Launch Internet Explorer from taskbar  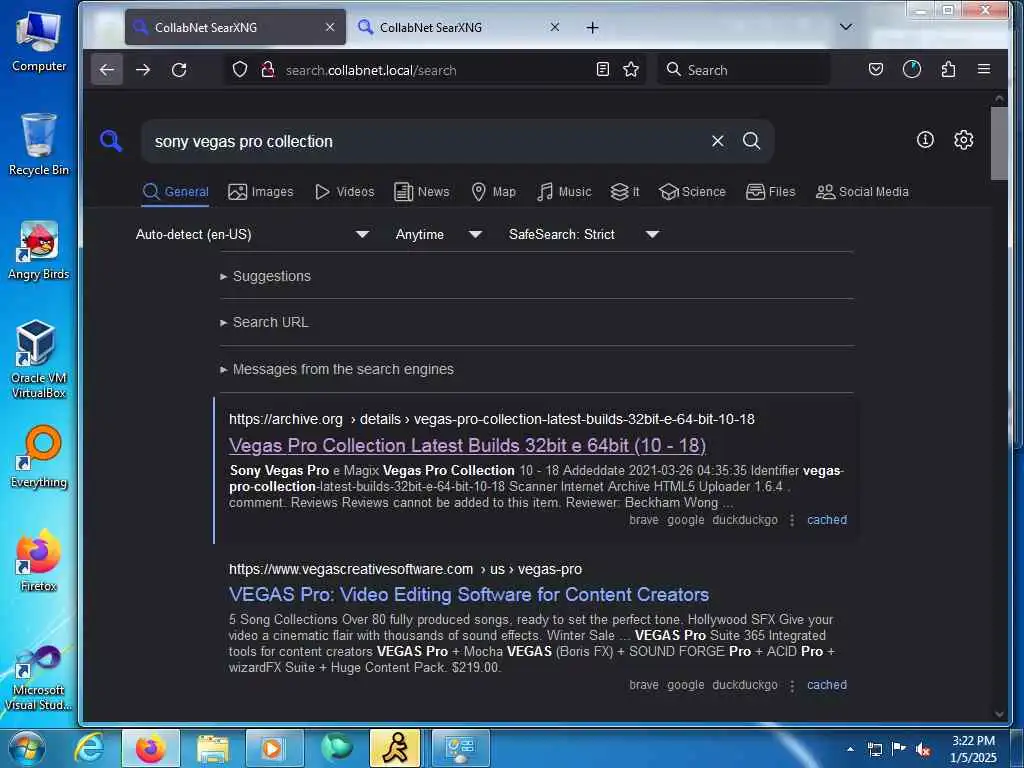pos(89,748)
